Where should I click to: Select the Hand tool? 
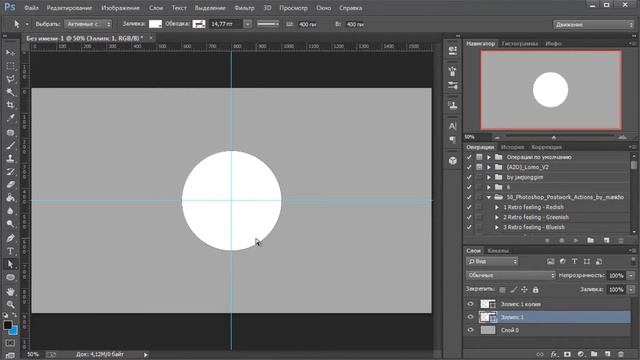(11, 291)
